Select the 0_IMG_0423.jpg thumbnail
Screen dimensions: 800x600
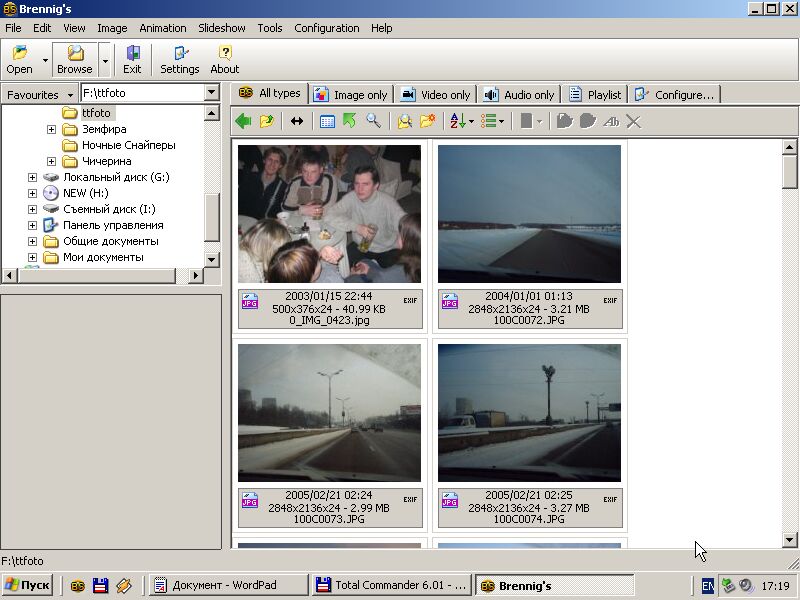pos(330,214)
